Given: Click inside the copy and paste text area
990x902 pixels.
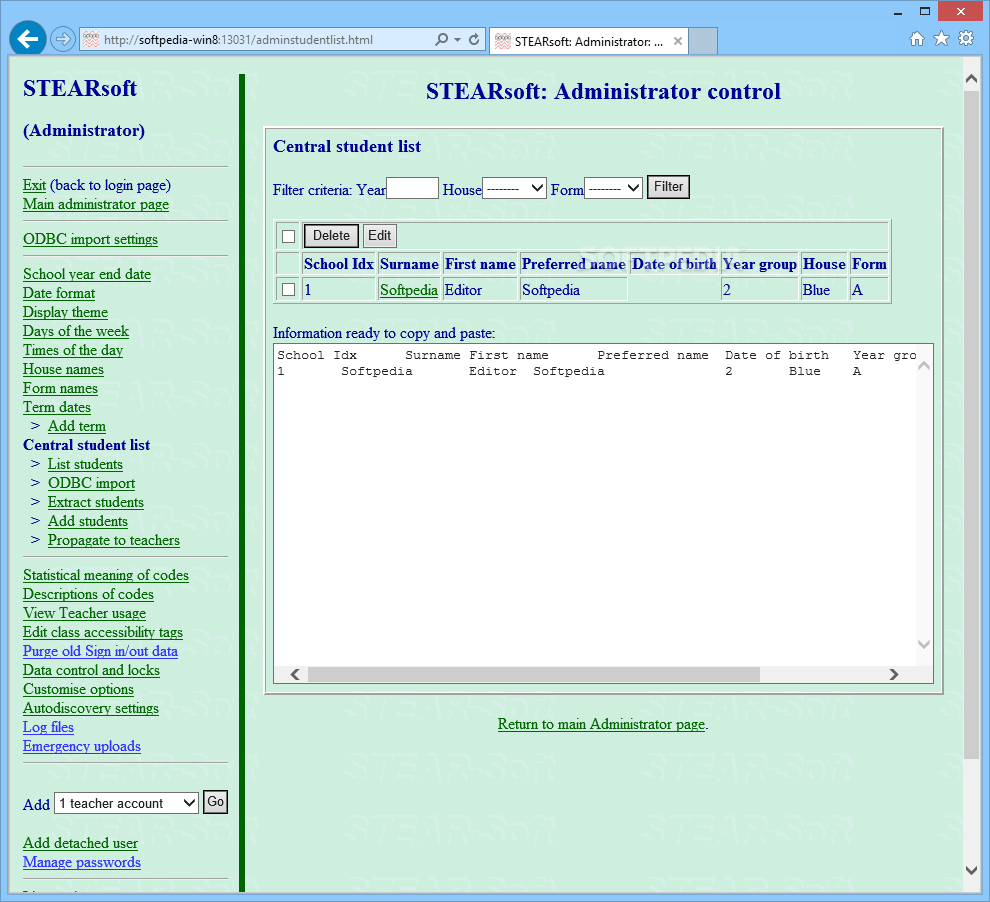Looking at the screenshot, I should pos(595,505).
